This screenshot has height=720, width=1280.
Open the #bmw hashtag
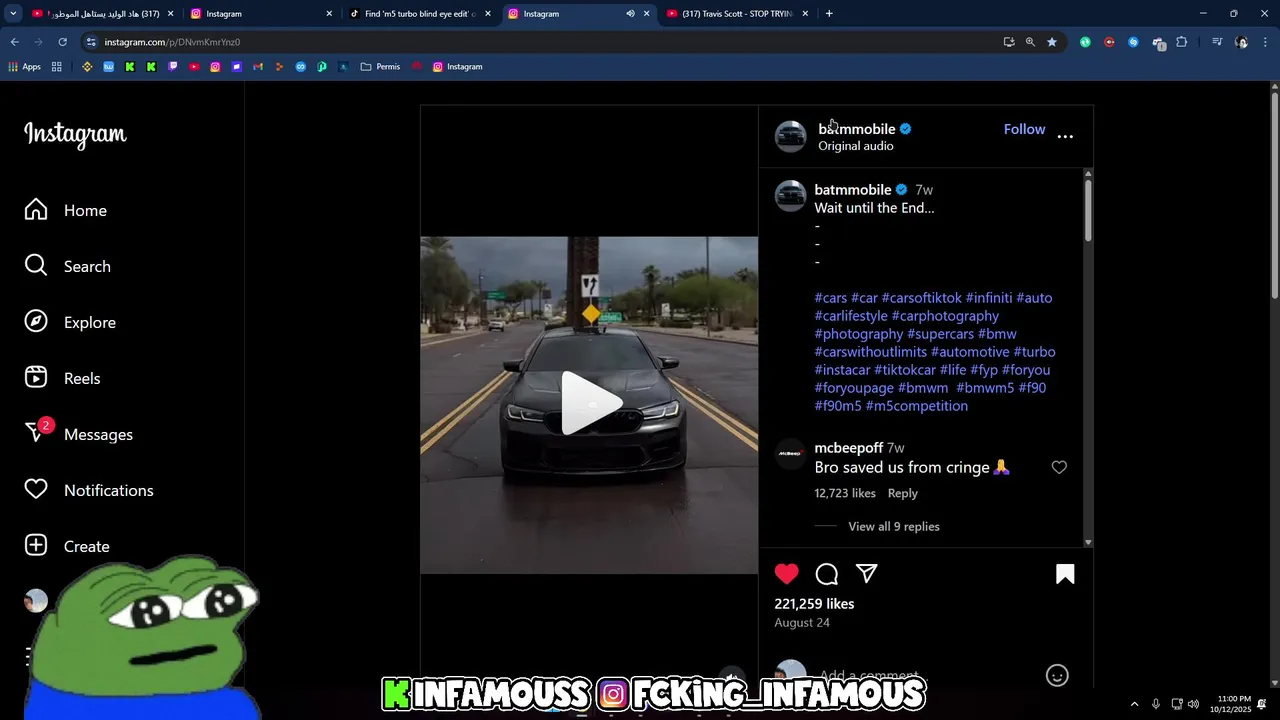997,334
